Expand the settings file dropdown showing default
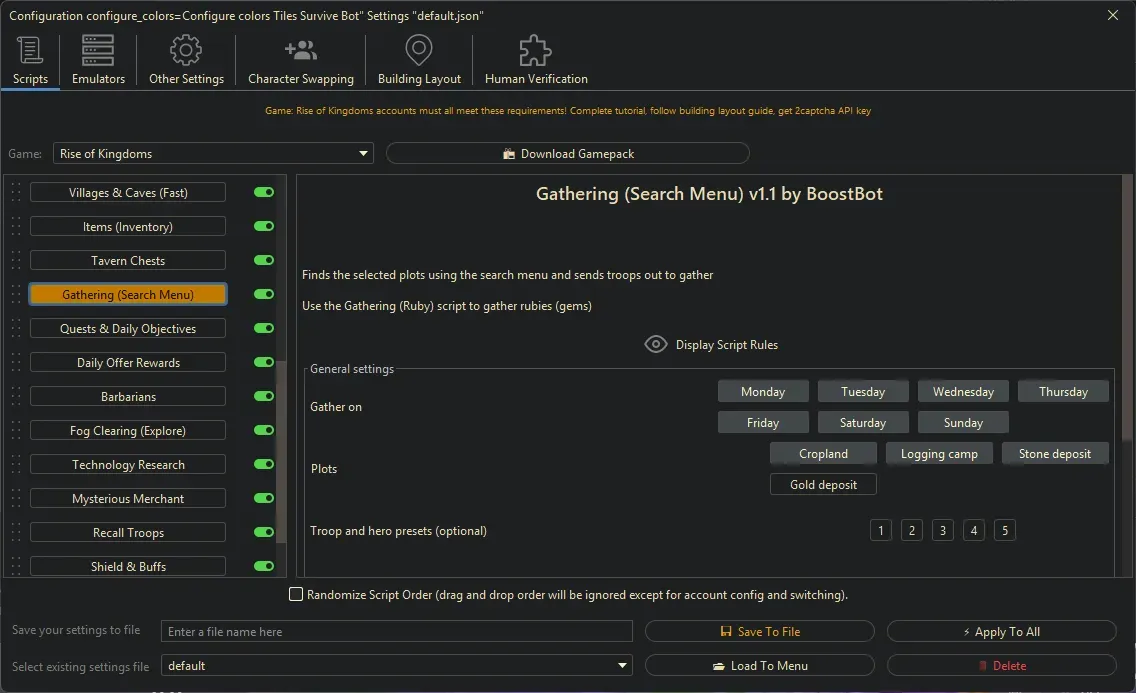The height and width of the screenshot is (693, 1136). pyautogui.click(x=622, y=665)
